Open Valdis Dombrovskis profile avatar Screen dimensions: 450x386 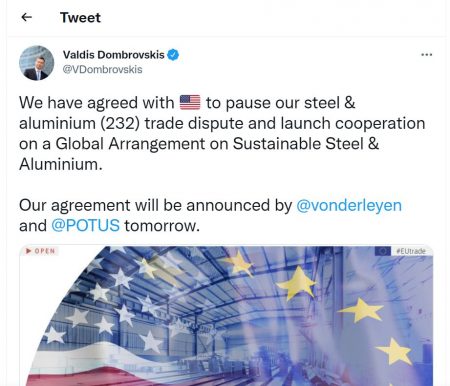(x=37, y=63)
